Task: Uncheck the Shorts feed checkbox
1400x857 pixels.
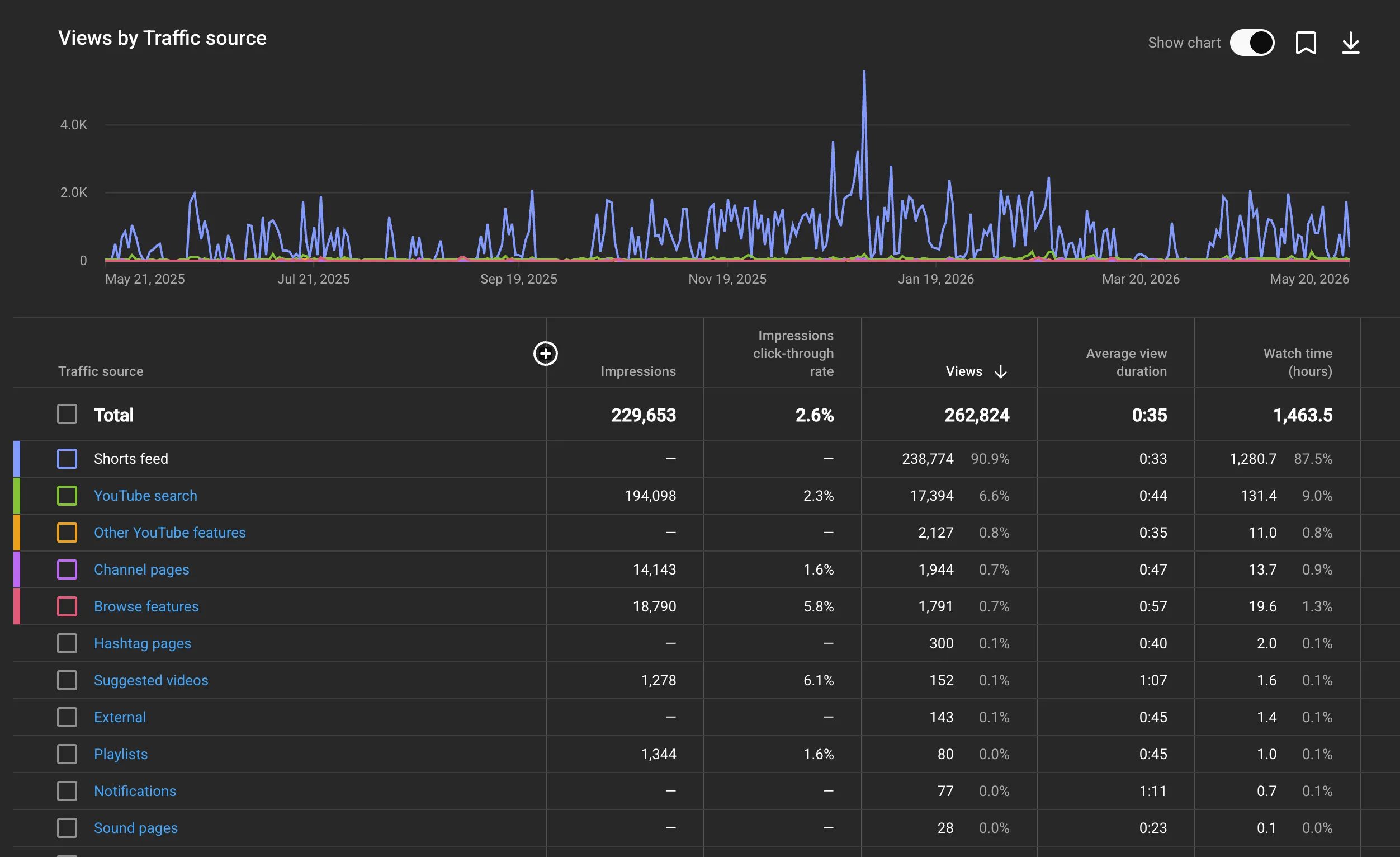Action: [x=67, y=459]
